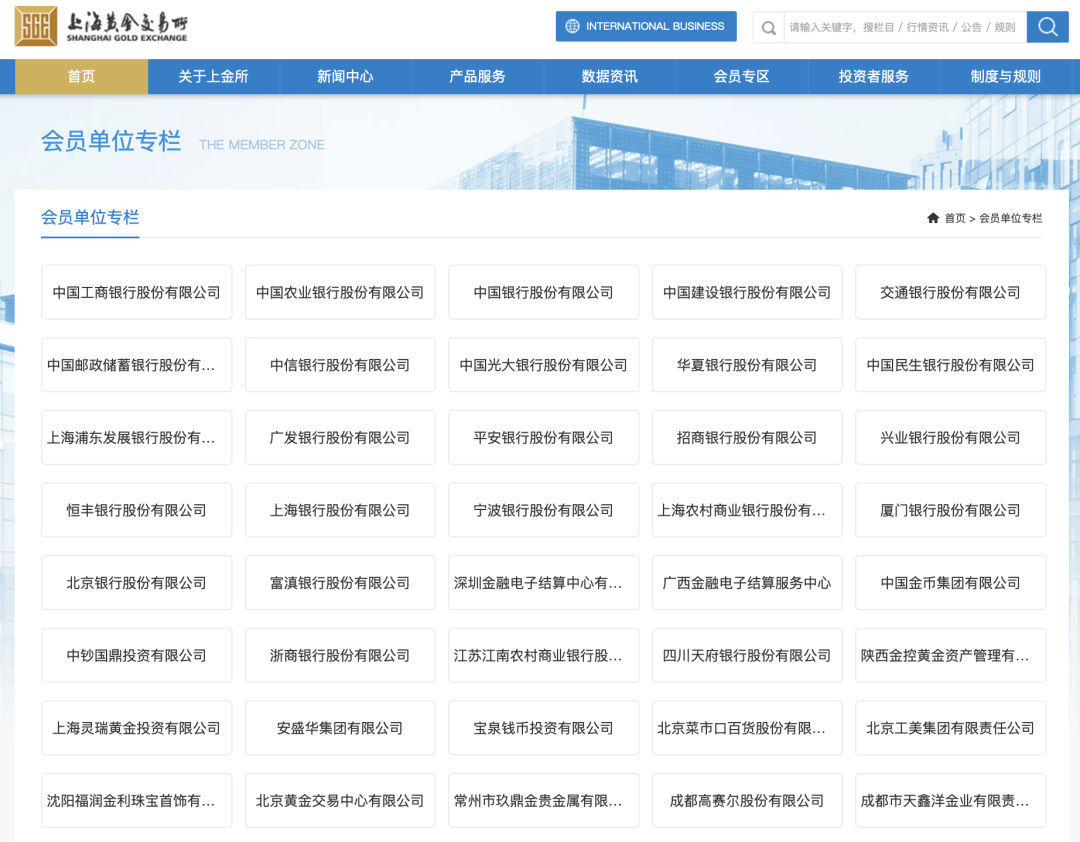The width and height of the screenshot is (1080, 842).
Task: Click the blue magnifier search button
Action: pyautogui.click(x=1046, y=27)
